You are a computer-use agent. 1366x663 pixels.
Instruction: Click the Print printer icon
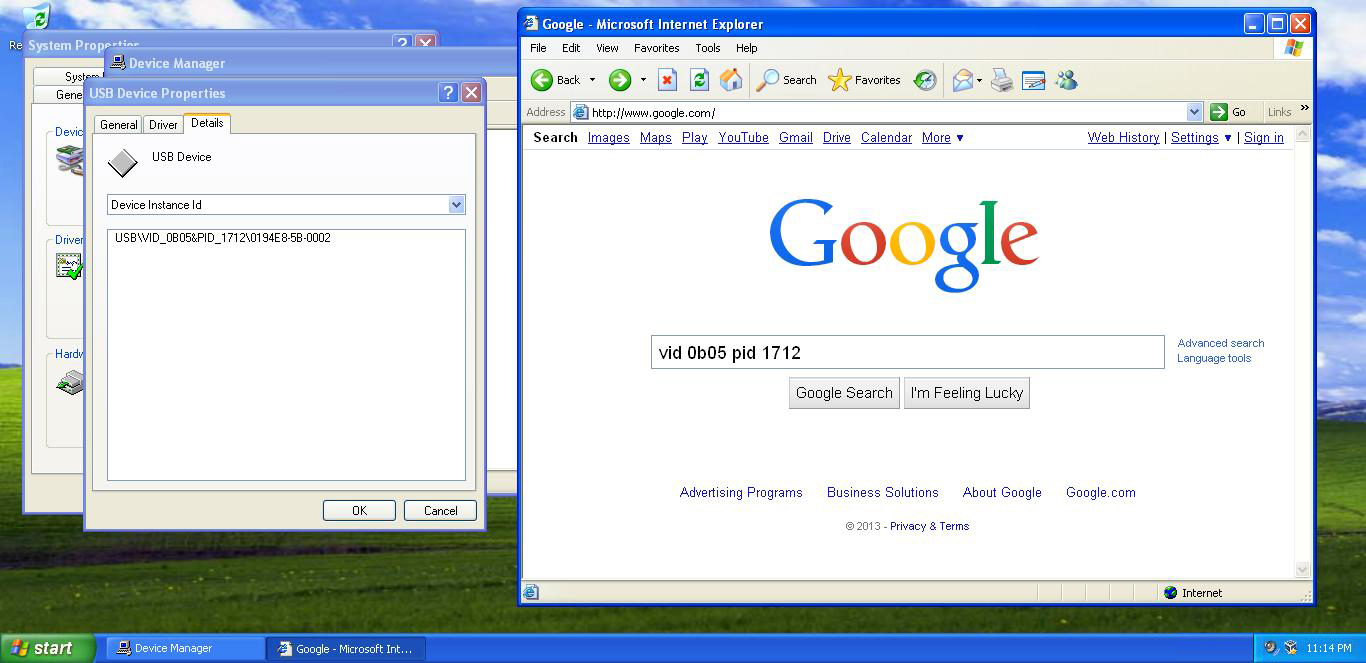(1002, 80)
